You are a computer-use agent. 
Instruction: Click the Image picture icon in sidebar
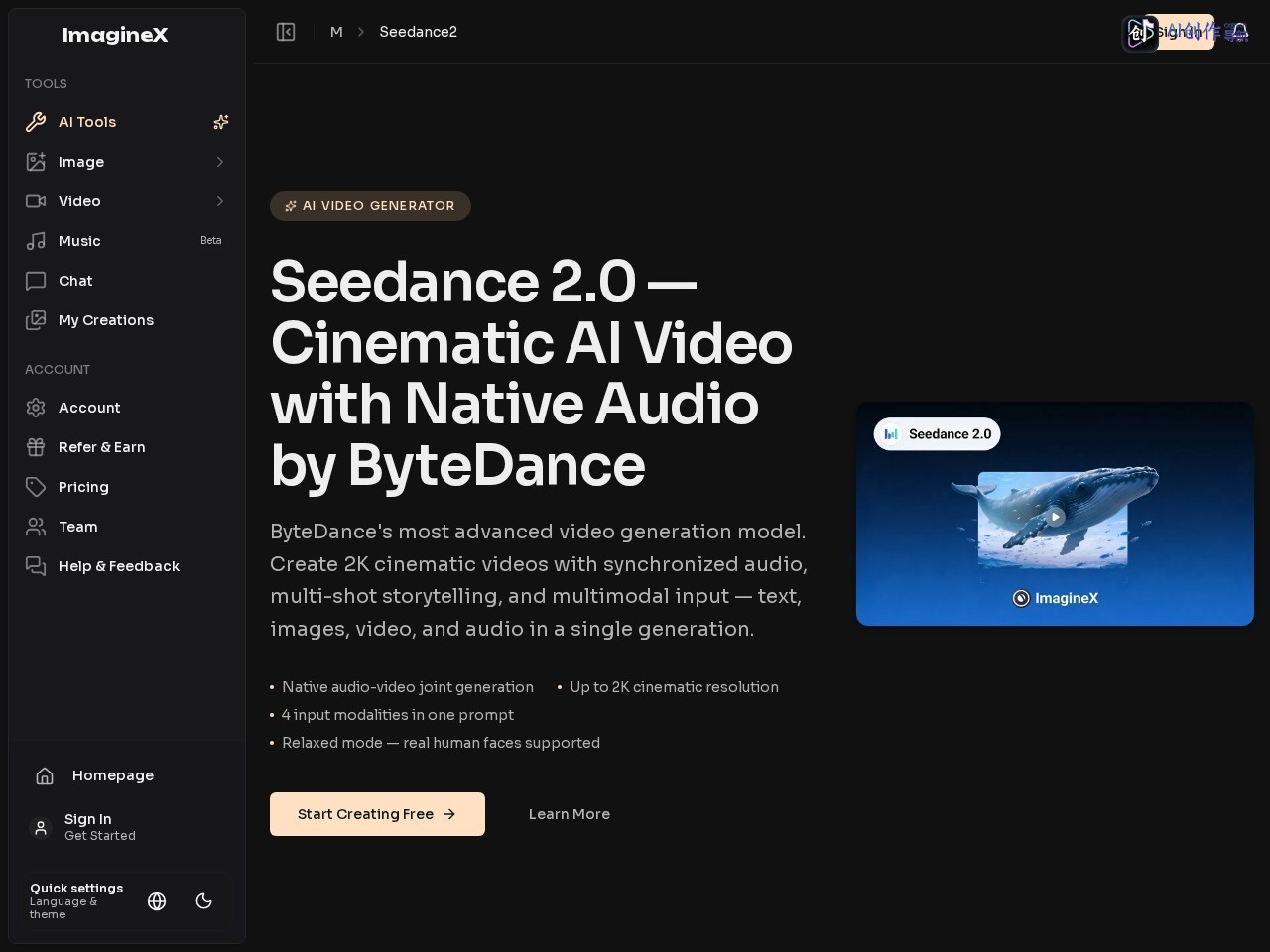pos(36,162)
